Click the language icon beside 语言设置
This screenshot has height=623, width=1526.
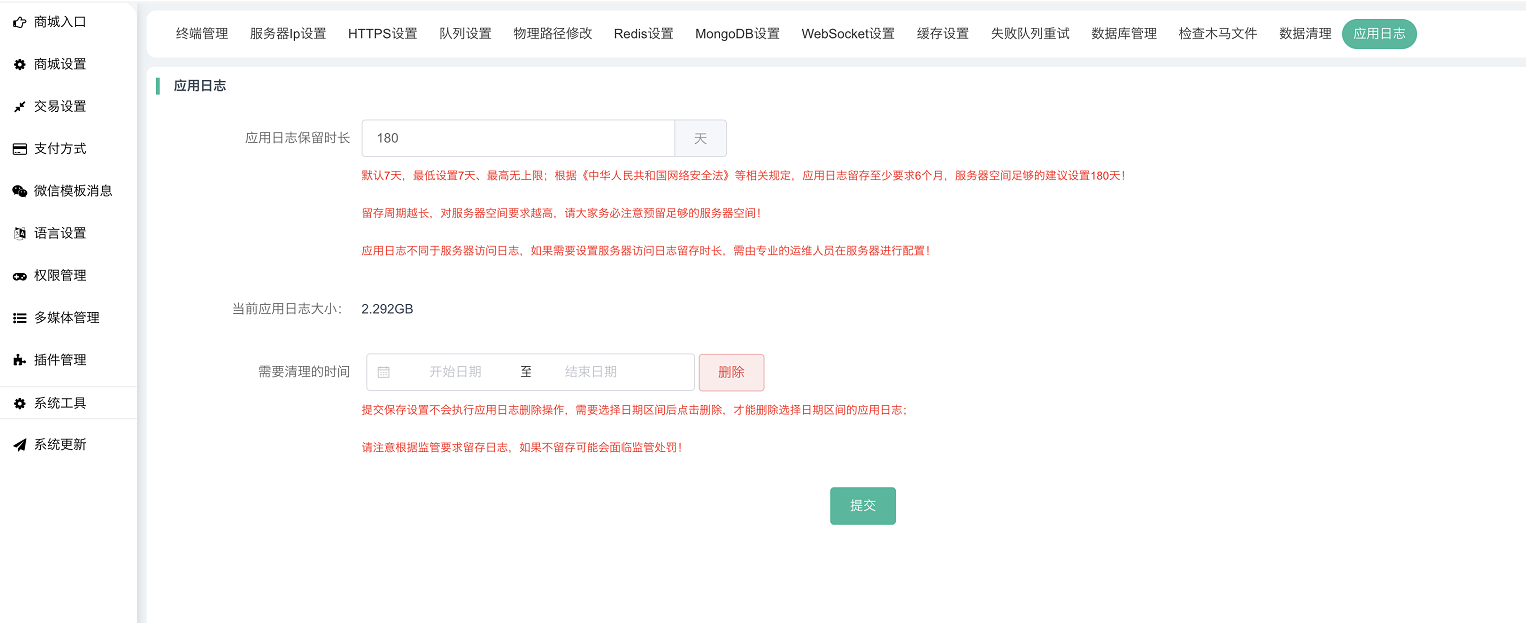19,233
